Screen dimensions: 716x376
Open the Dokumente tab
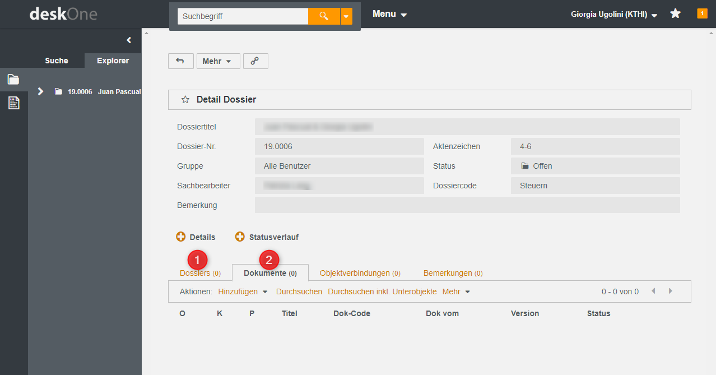[270, 273]
